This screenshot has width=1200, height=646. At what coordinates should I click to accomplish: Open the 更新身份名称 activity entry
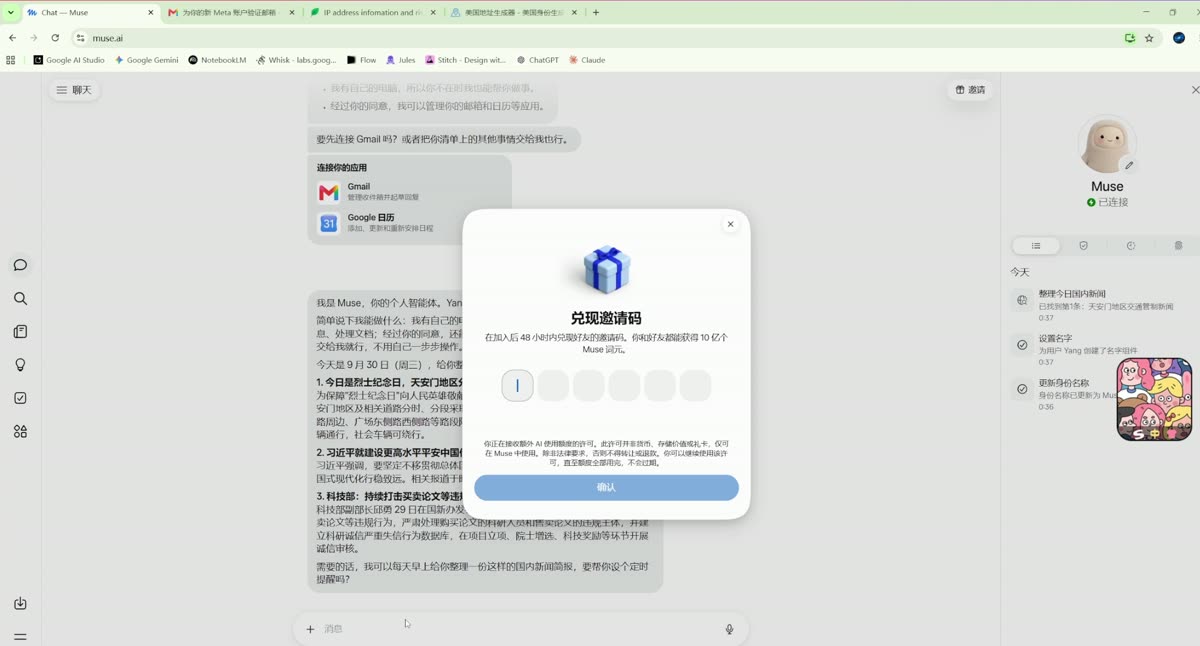pos(1063,394)
